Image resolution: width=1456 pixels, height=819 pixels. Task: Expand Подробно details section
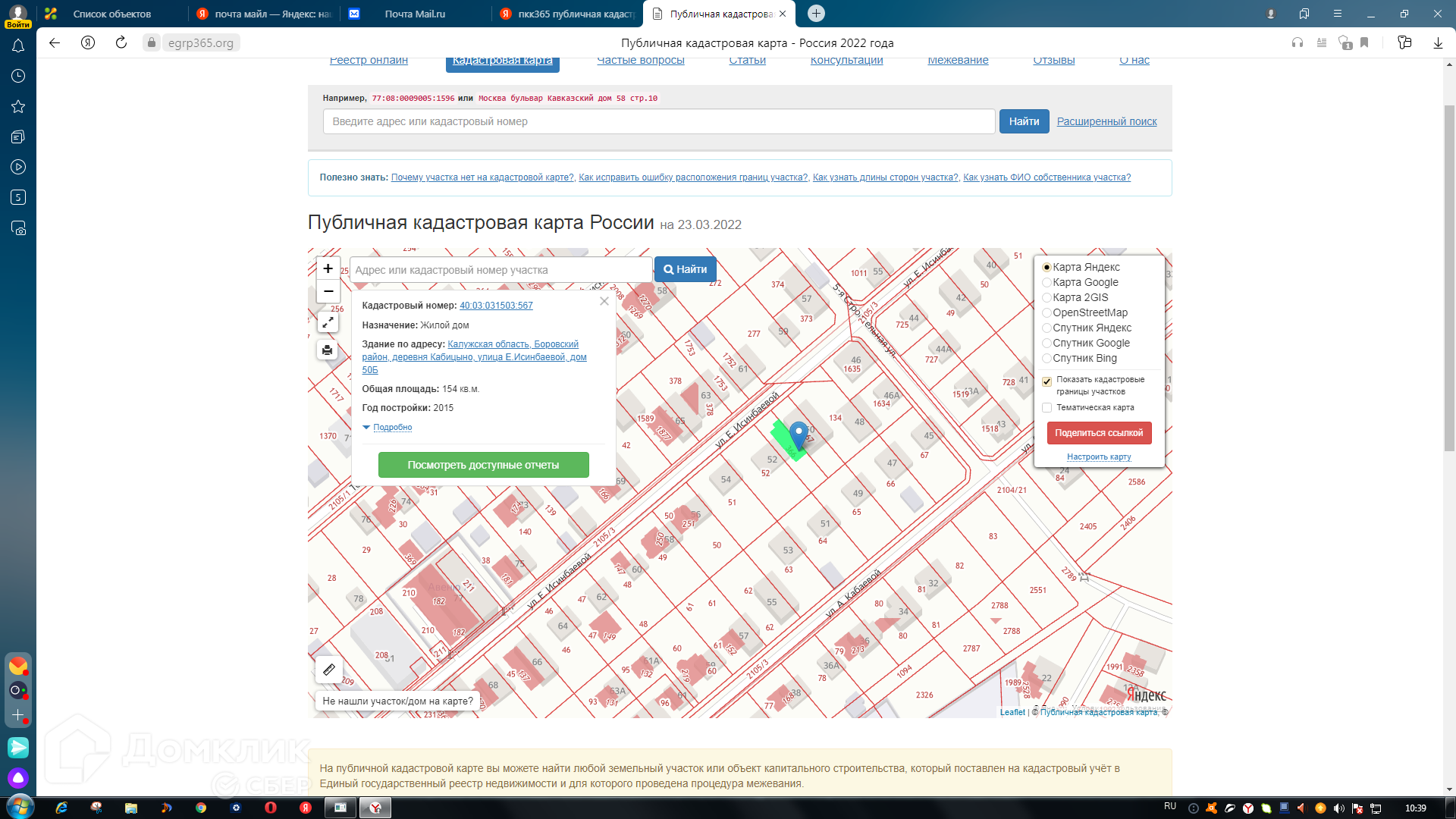pos(392,428)
